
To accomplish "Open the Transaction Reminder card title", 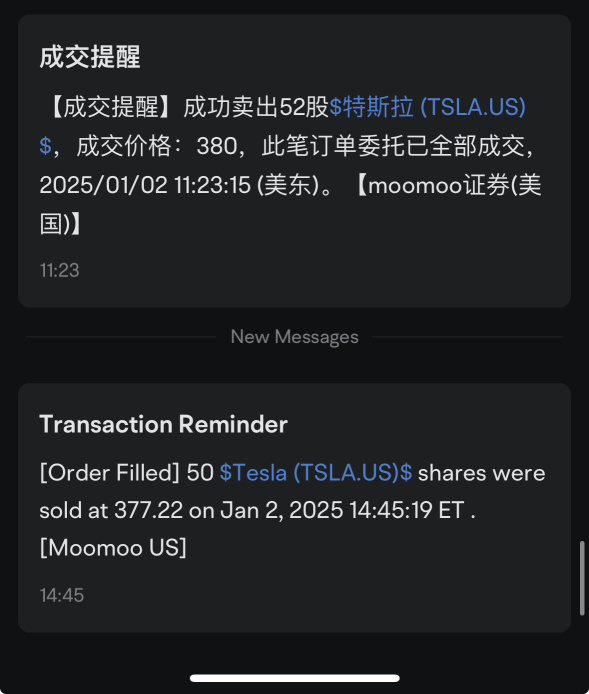I will click(x=163, y=424).
